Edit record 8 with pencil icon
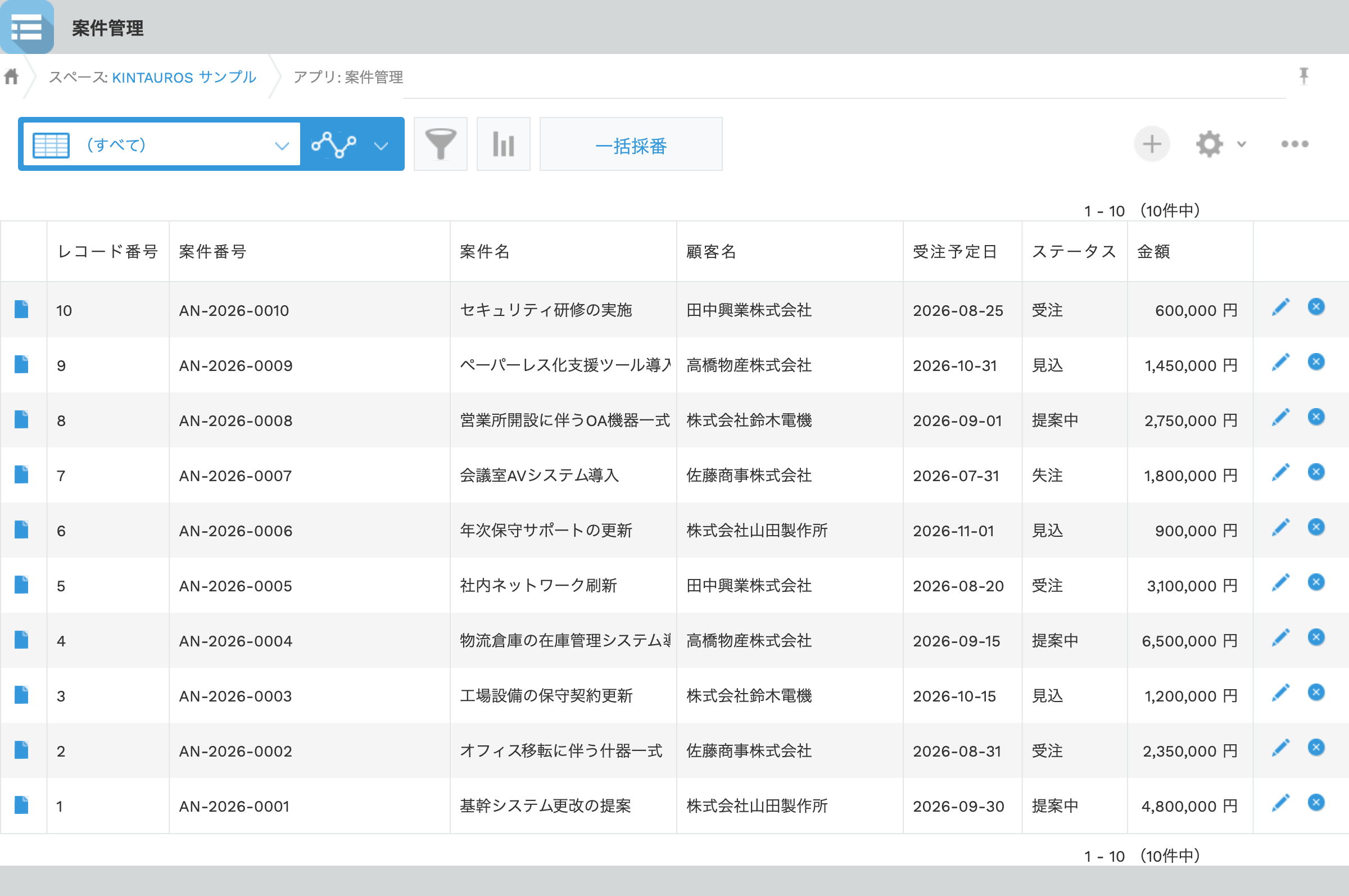The image size is (1349, 896). click(1280, 418)
